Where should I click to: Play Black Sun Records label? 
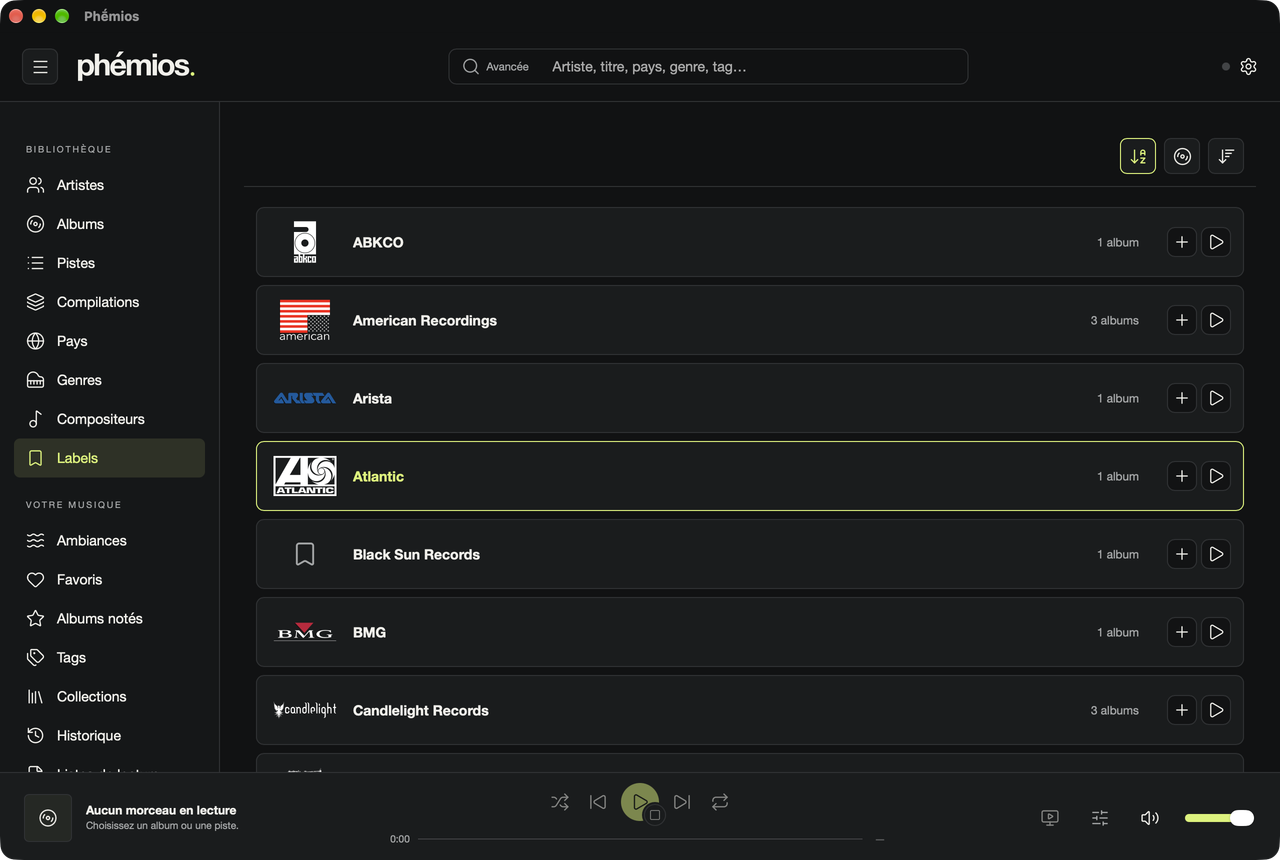pyautogui.click(x=1216, y=554)
